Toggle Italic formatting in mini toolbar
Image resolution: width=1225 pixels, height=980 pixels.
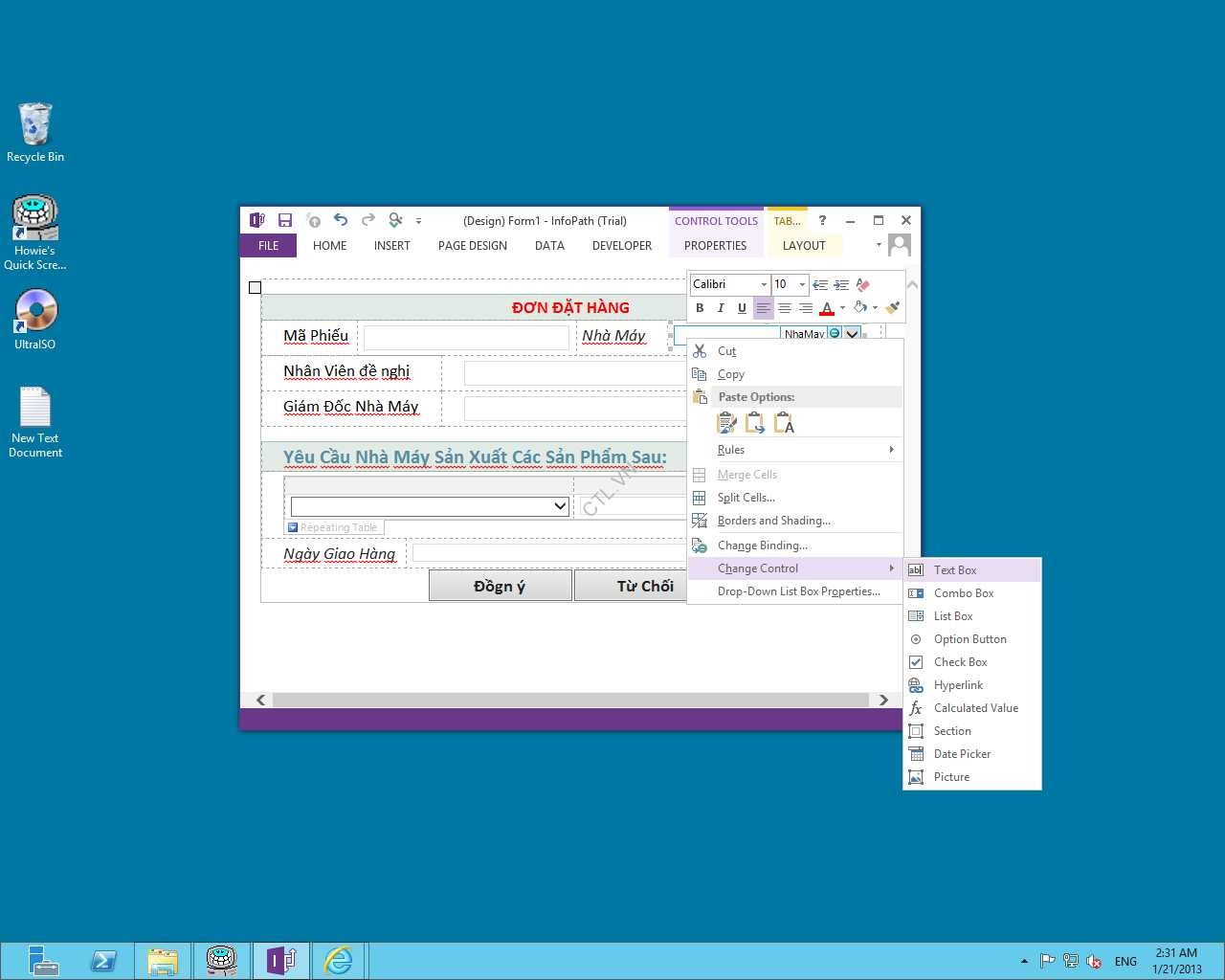click(721, 308)
